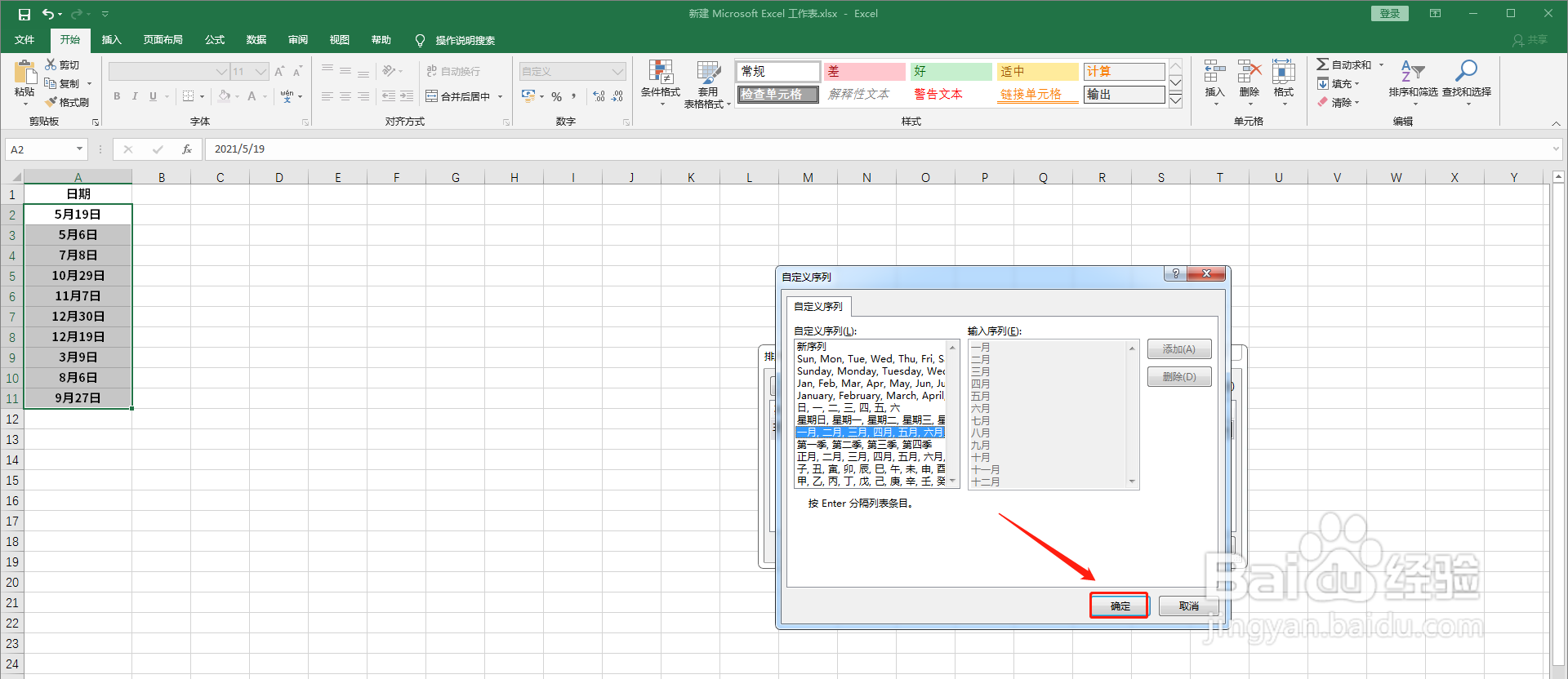This screenshot has height=679, width=1568.
Task: Select the Sunday, Monday list entry
Action: 870,371
